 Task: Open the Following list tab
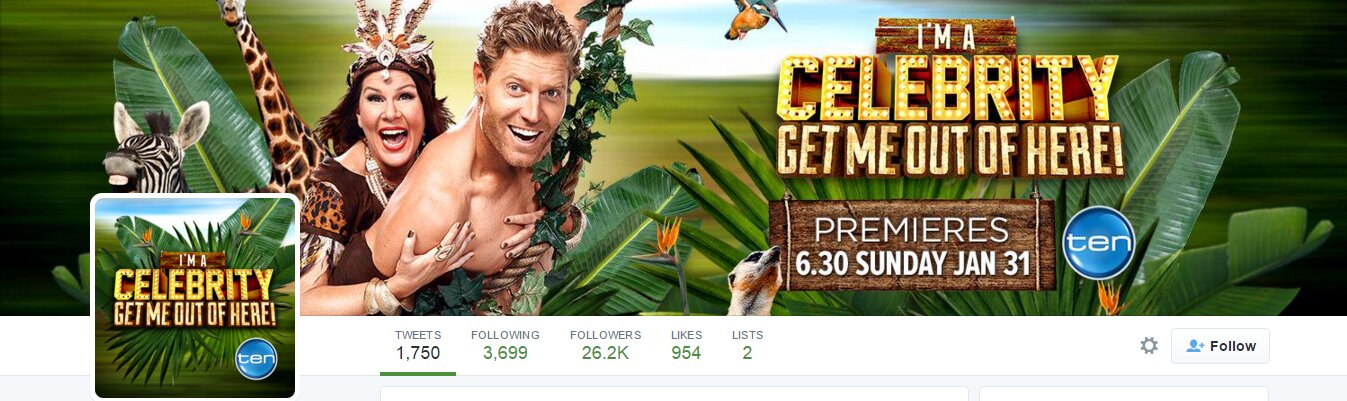pyautogui.click(x=505, y=345)
